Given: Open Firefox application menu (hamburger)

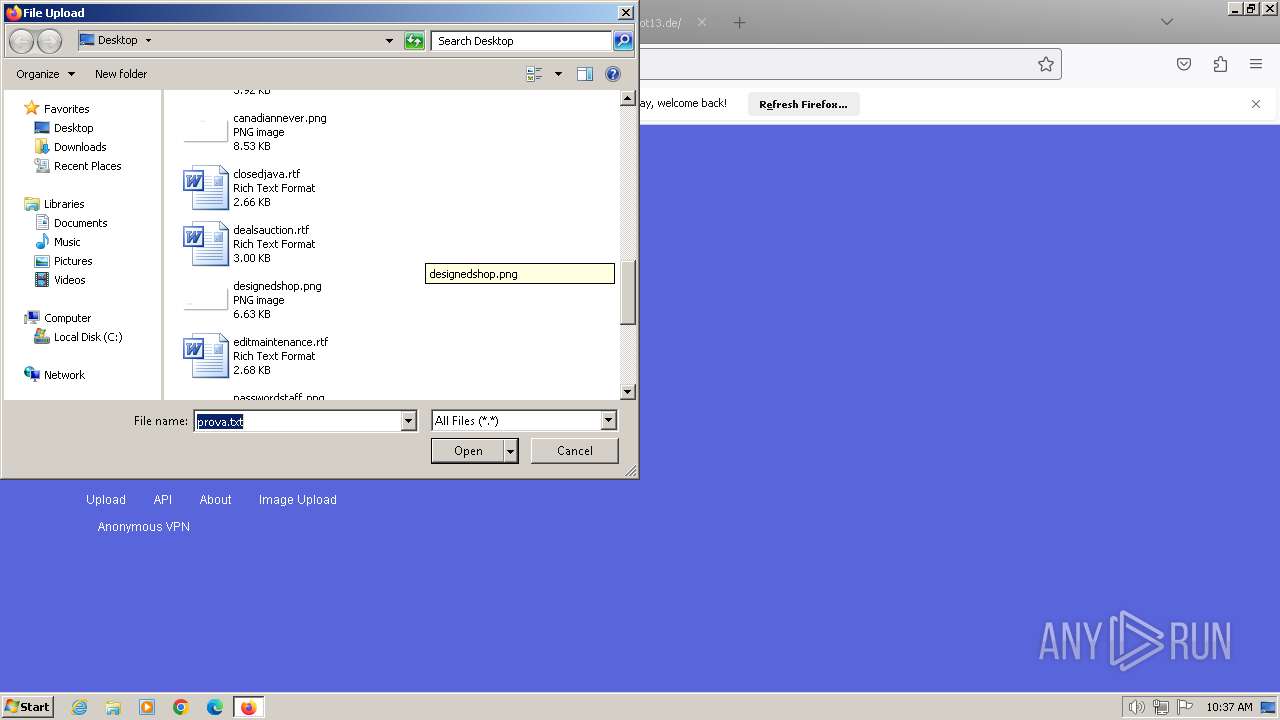Looking at the screenshot, I should pos(1256,64).
